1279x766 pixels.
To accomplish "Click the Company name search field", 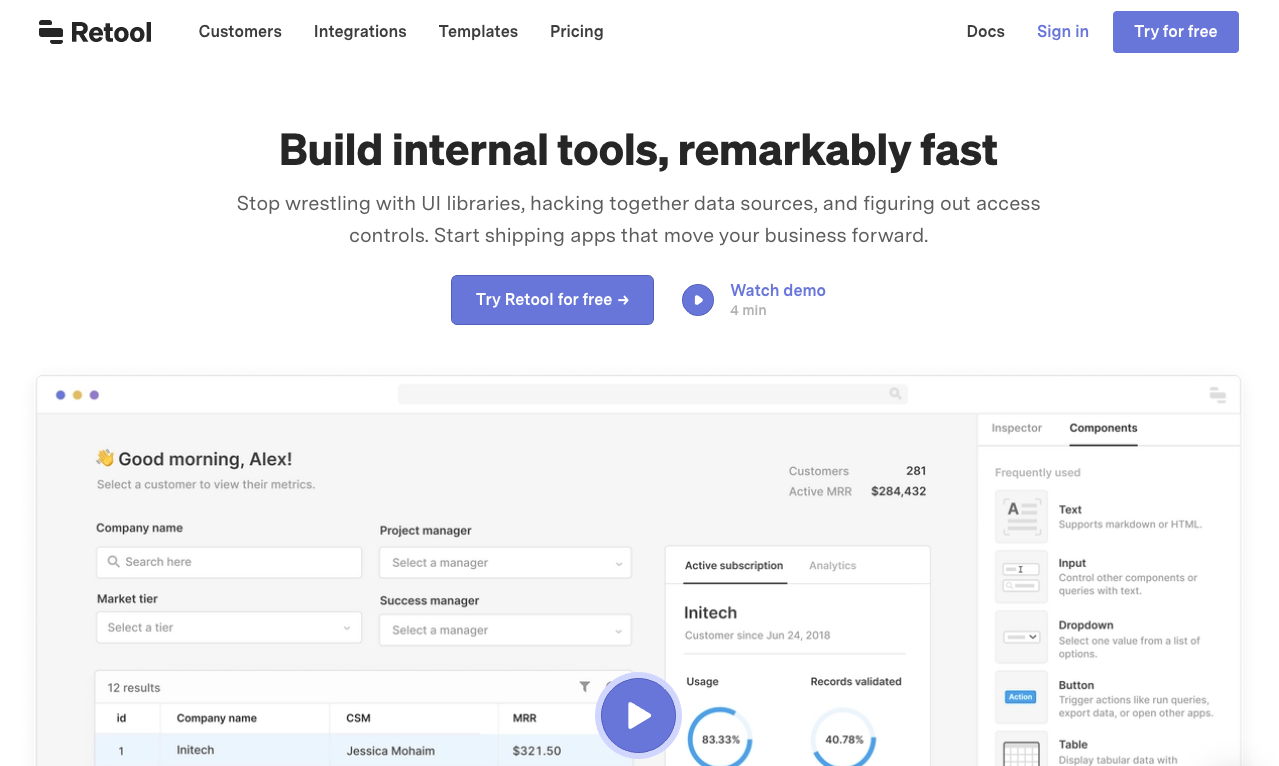I will (x=228, y=562).
